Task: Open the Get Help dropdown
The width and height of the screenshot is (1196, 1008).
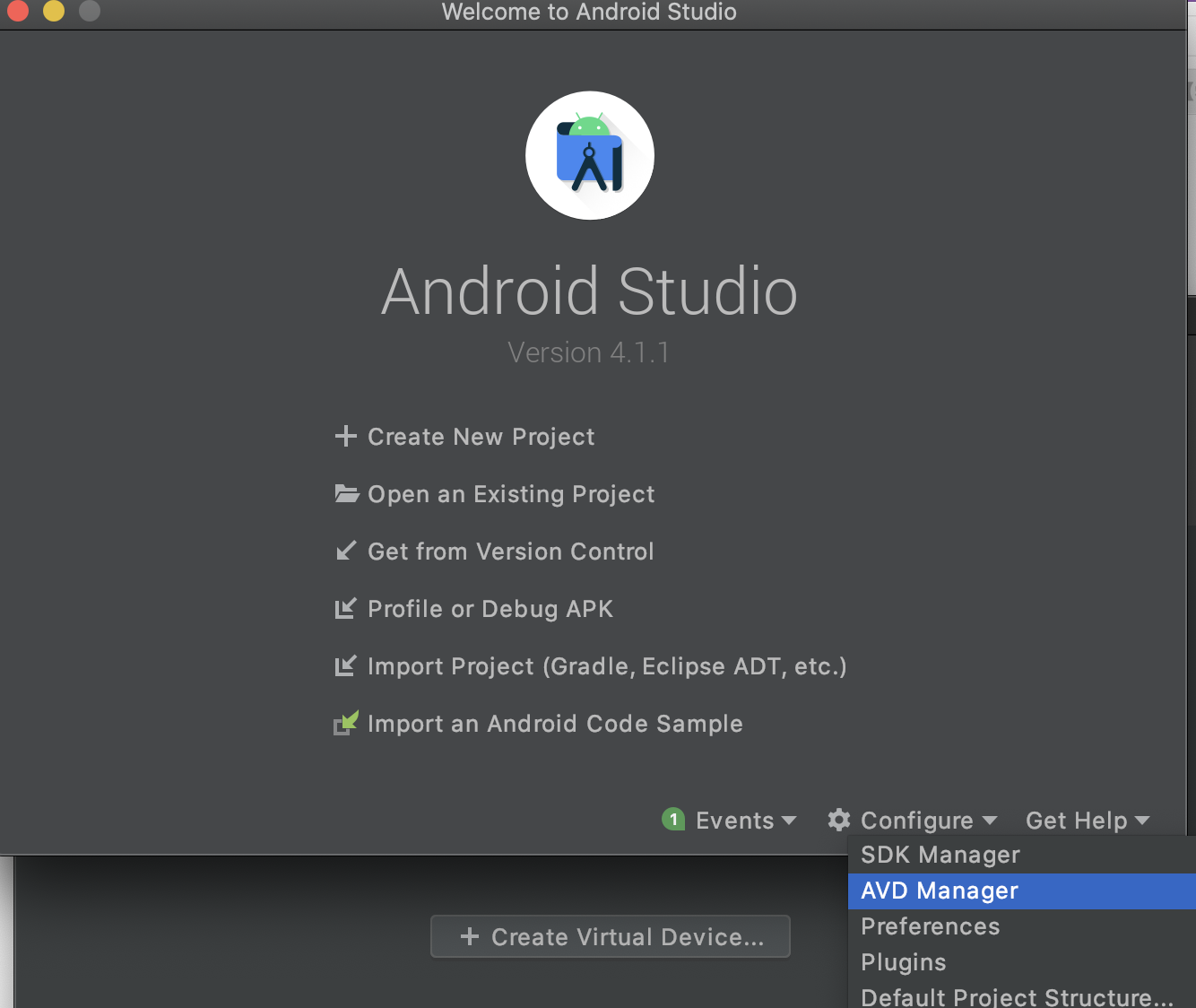Action: (x=1088, y=820)
